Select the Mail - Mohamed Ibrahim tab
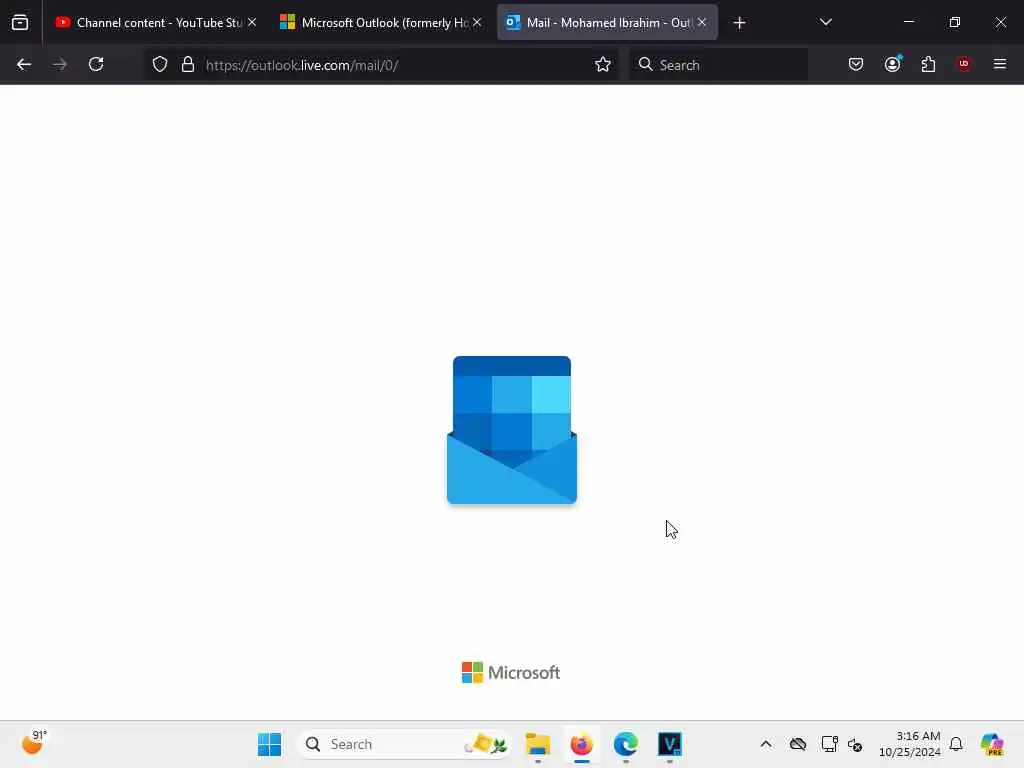 (607, 22)
